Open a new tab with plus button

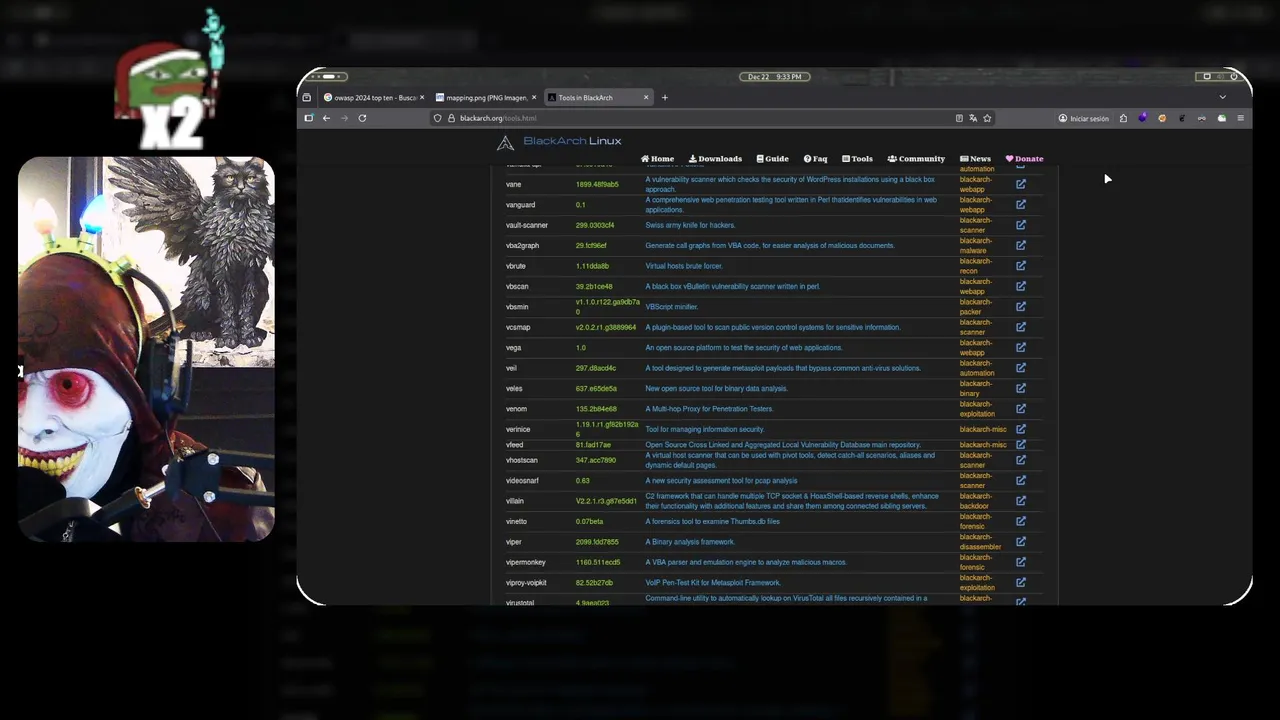tap(665, 98)
